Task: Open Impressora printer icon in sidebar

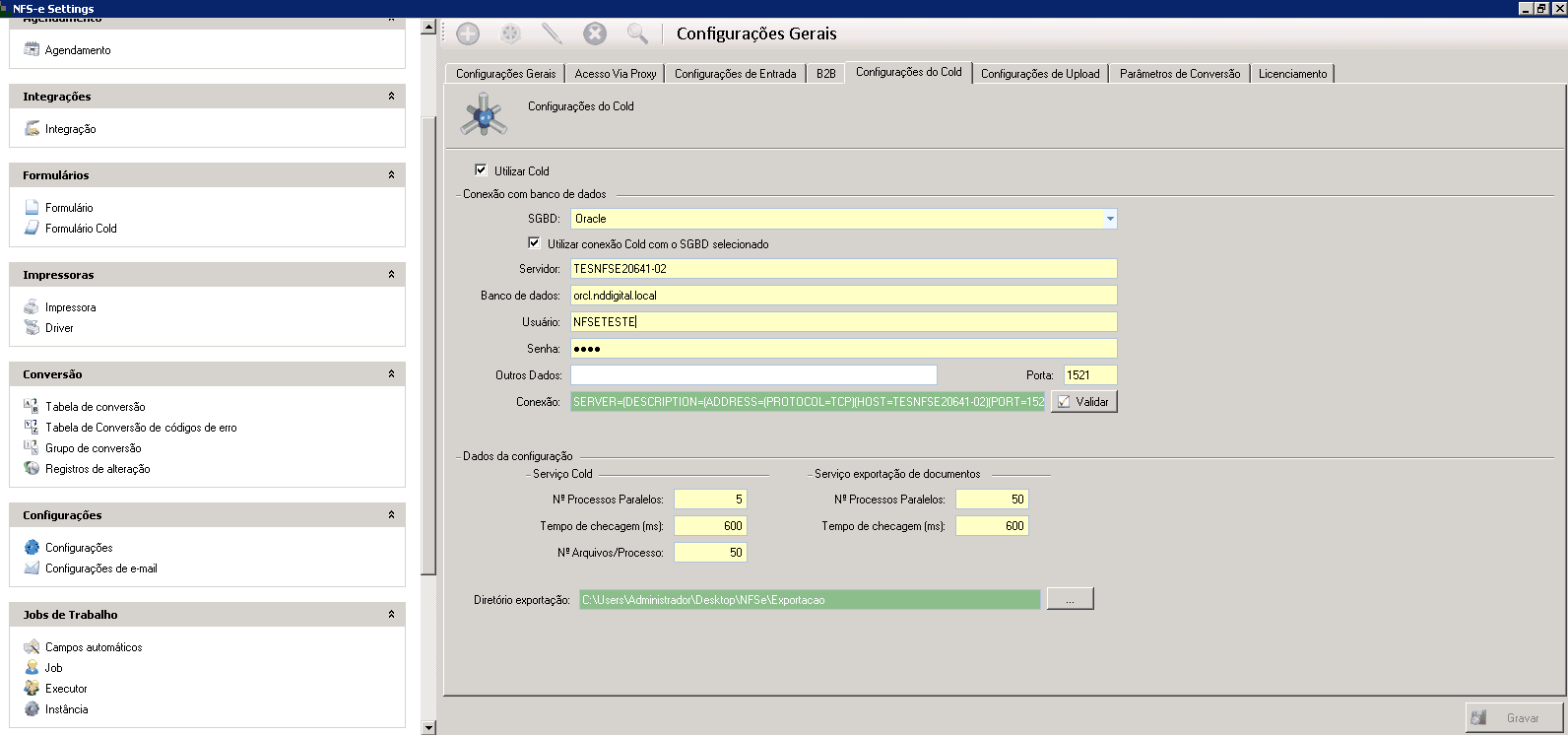Action: [x=32, y=307]
